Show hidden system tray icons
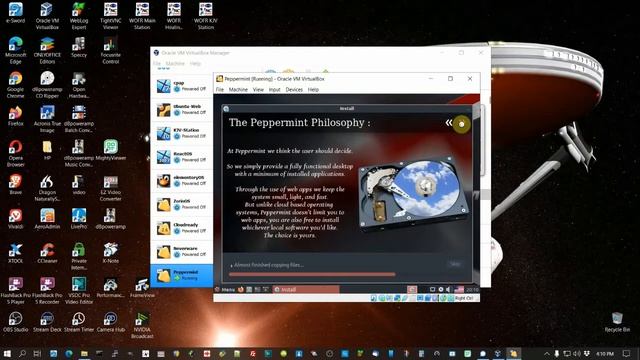640x360 pixels. tap(547, 353)
